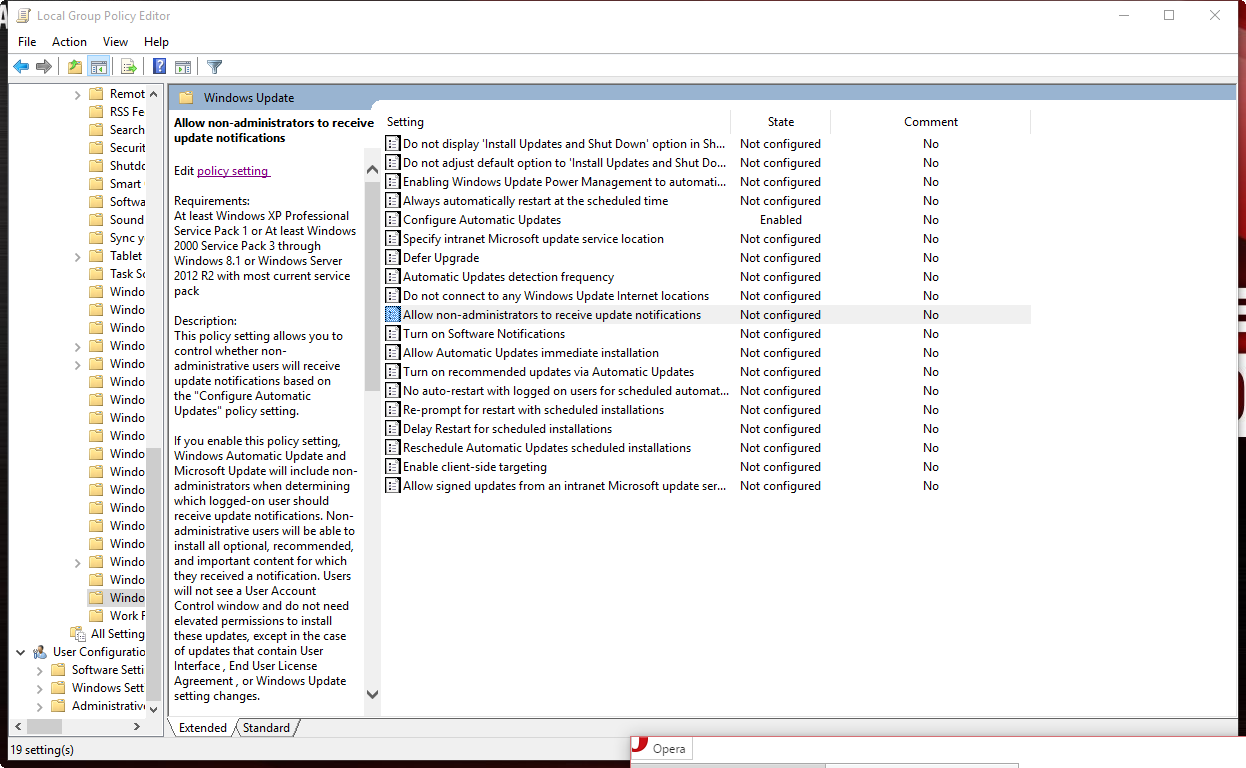The image size is (1246, 768).
Task: Switch to the Standard tab
Action: (x=266, y=728)
